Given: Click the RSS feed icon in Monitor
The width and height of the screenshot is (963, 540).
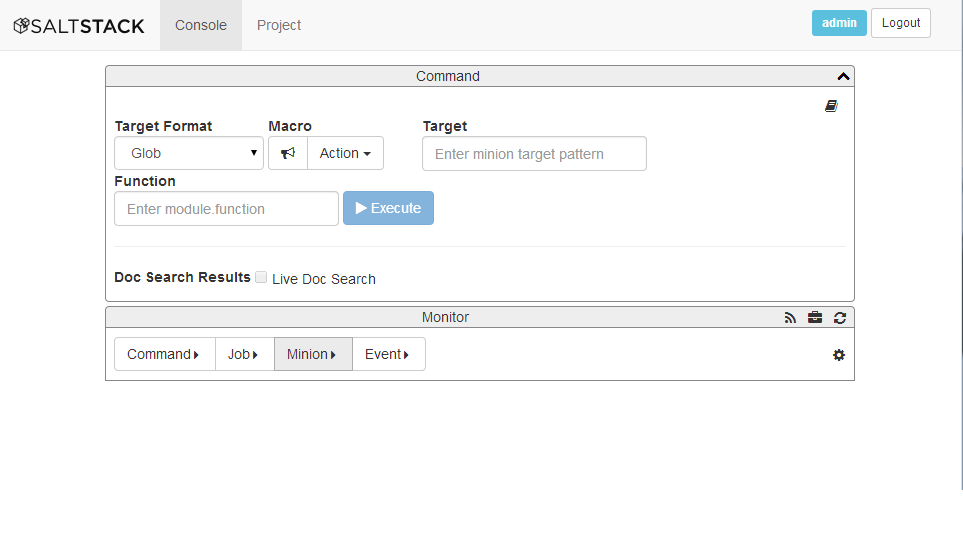Looking at the screenshot, I should [x=790, y=318].
